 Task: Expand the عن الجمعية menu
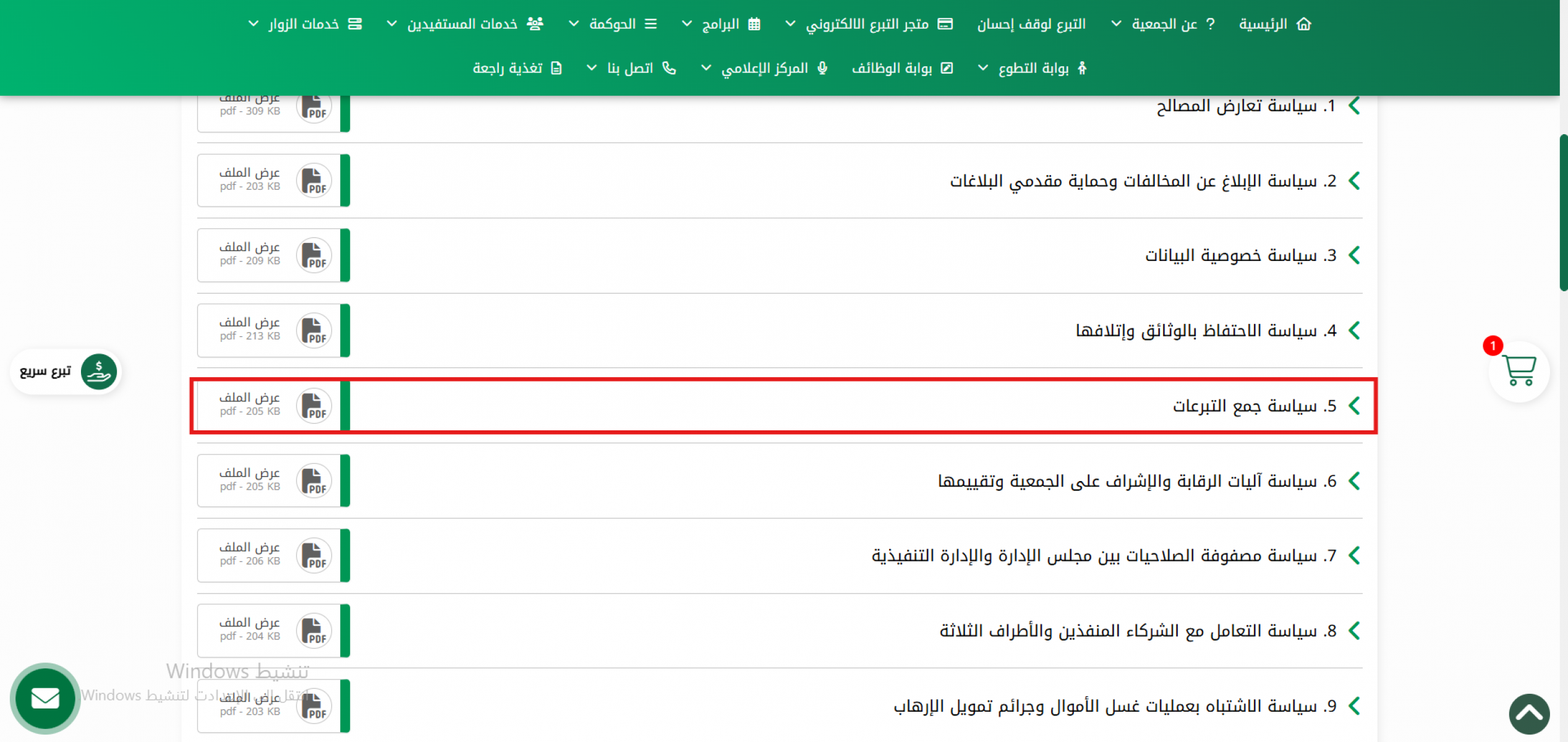coord(1164,24)
